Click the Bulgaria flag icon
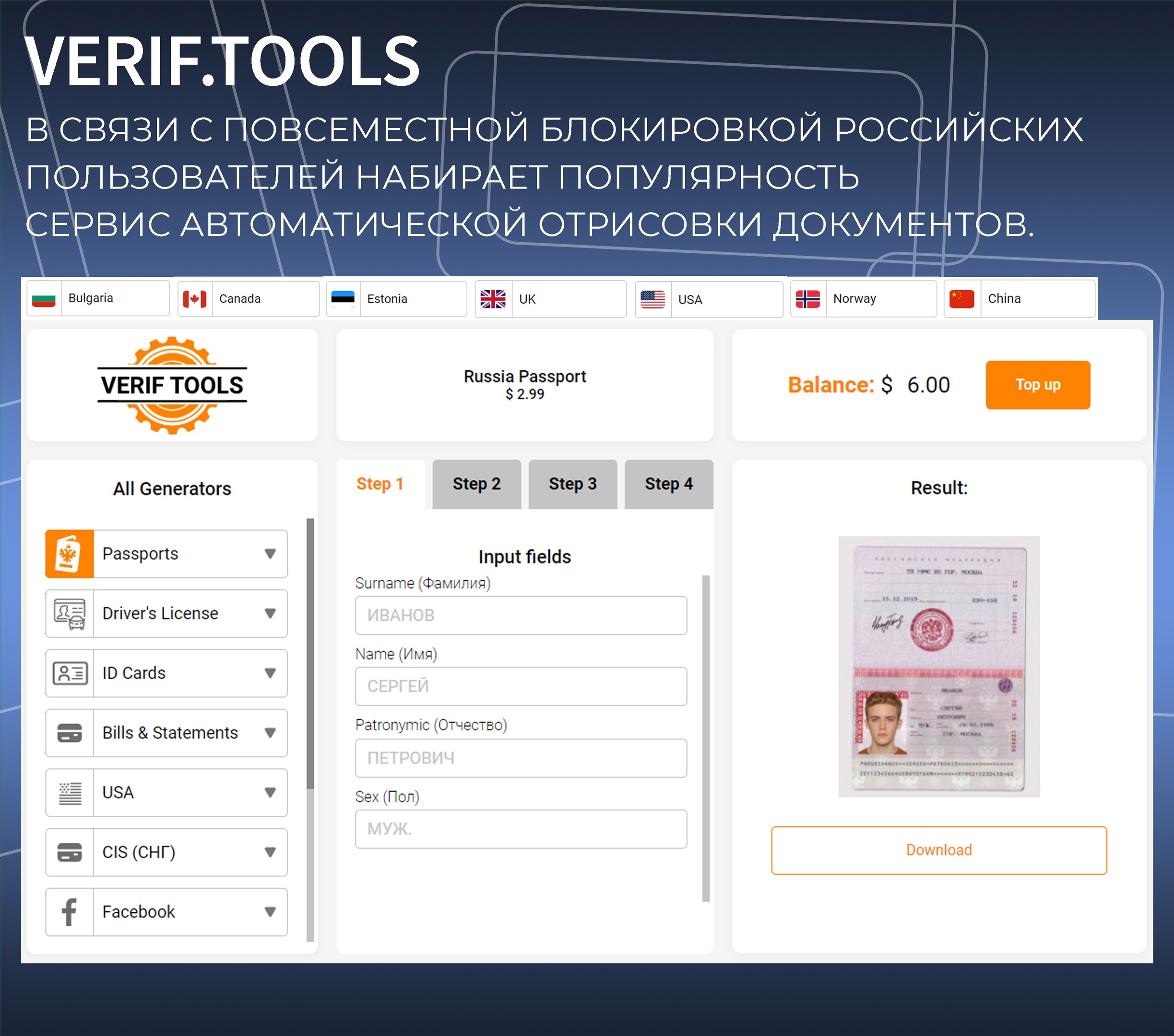This screenshot has width=1174, height=1036. [x=44, y=299]
